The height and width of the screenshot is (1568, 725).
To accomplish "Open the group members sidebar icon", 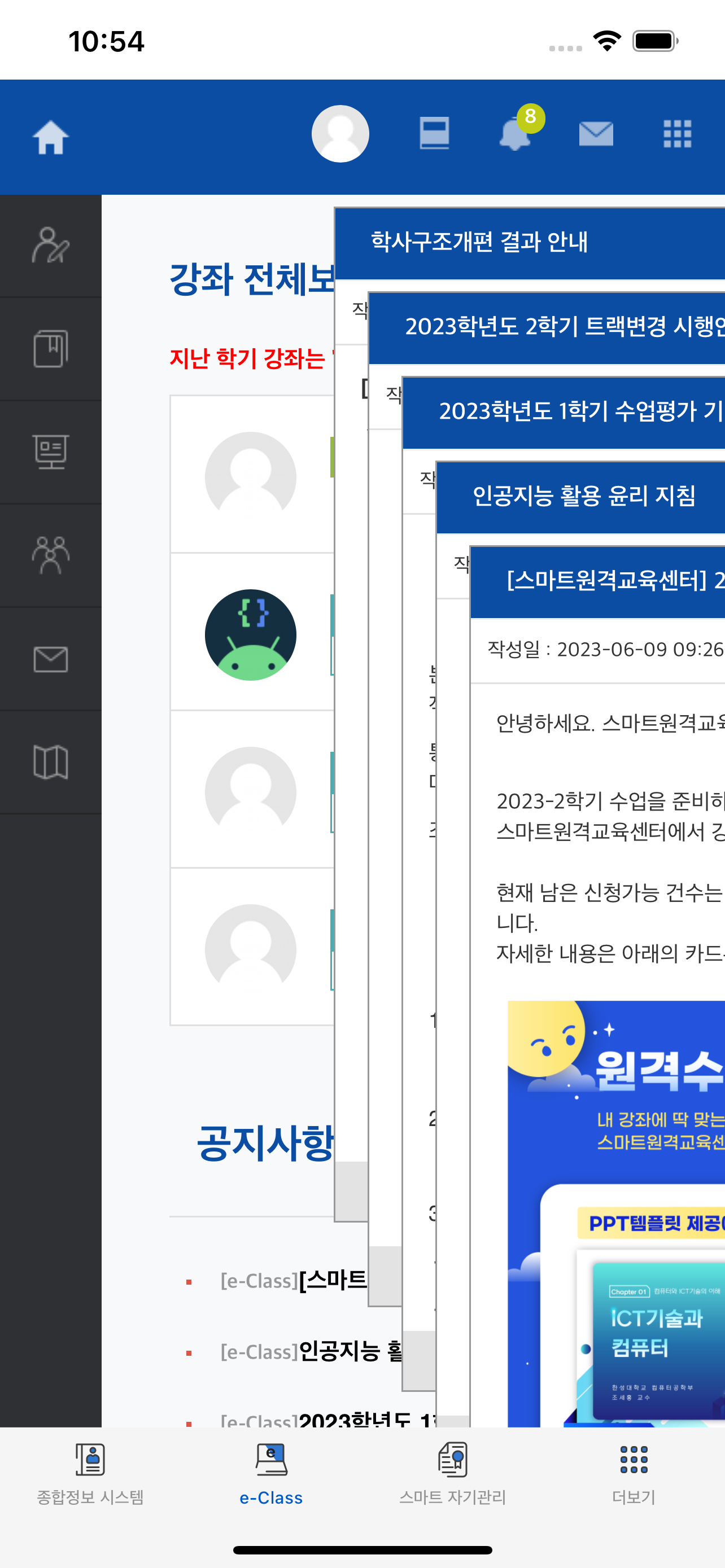I will [x=50, y=555].
